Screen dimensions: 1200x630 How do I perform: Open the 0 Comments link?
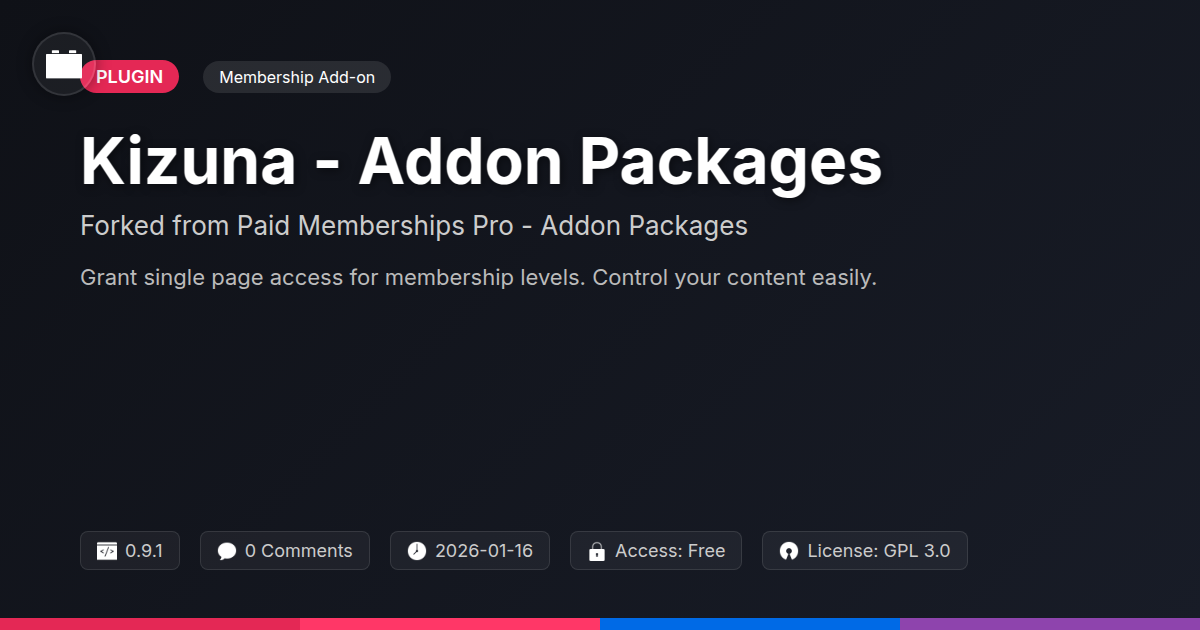click(298, 551)
